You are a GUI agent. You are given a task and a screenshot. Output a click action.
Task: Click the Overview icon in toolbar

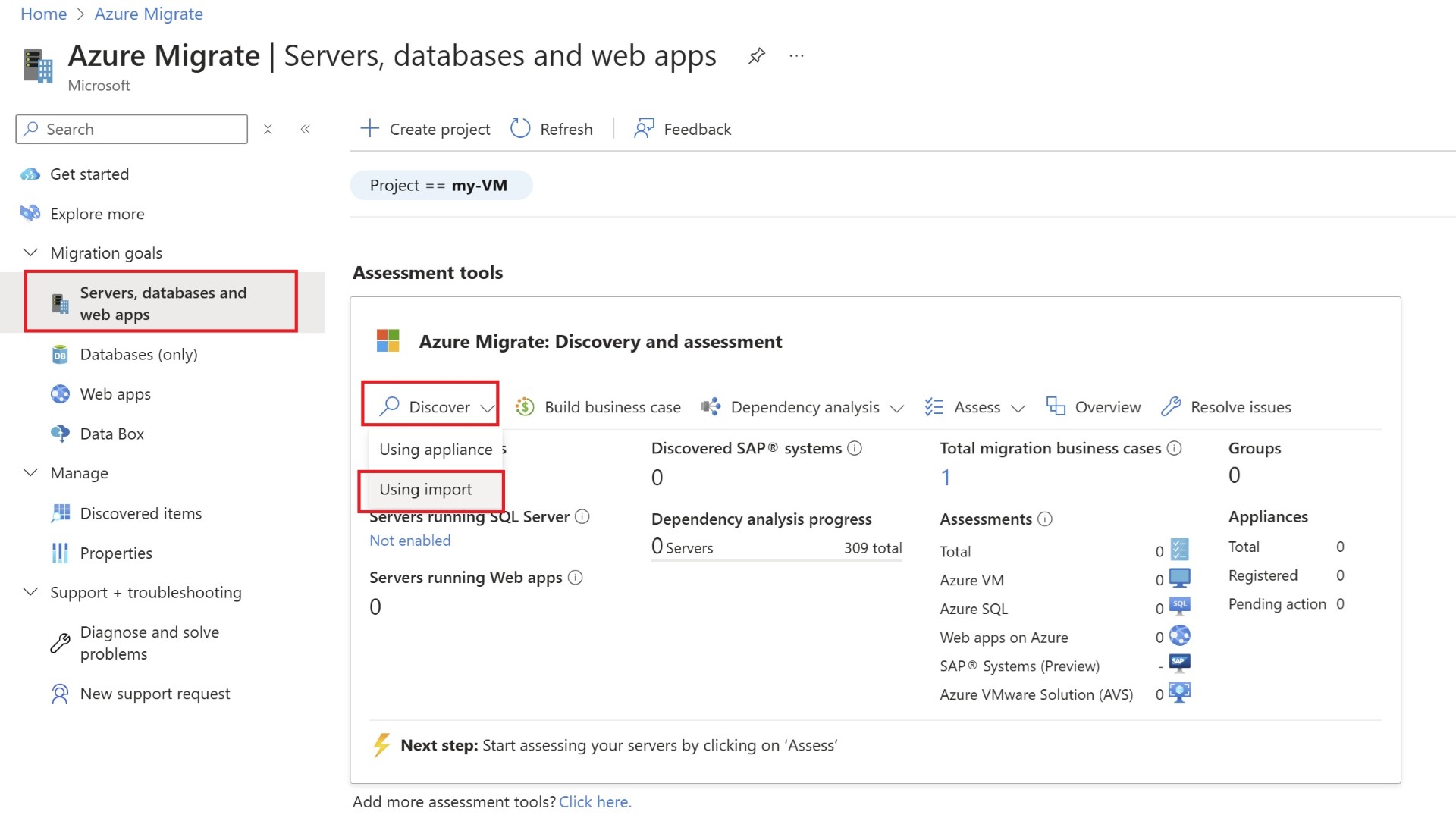(1056, 406)
